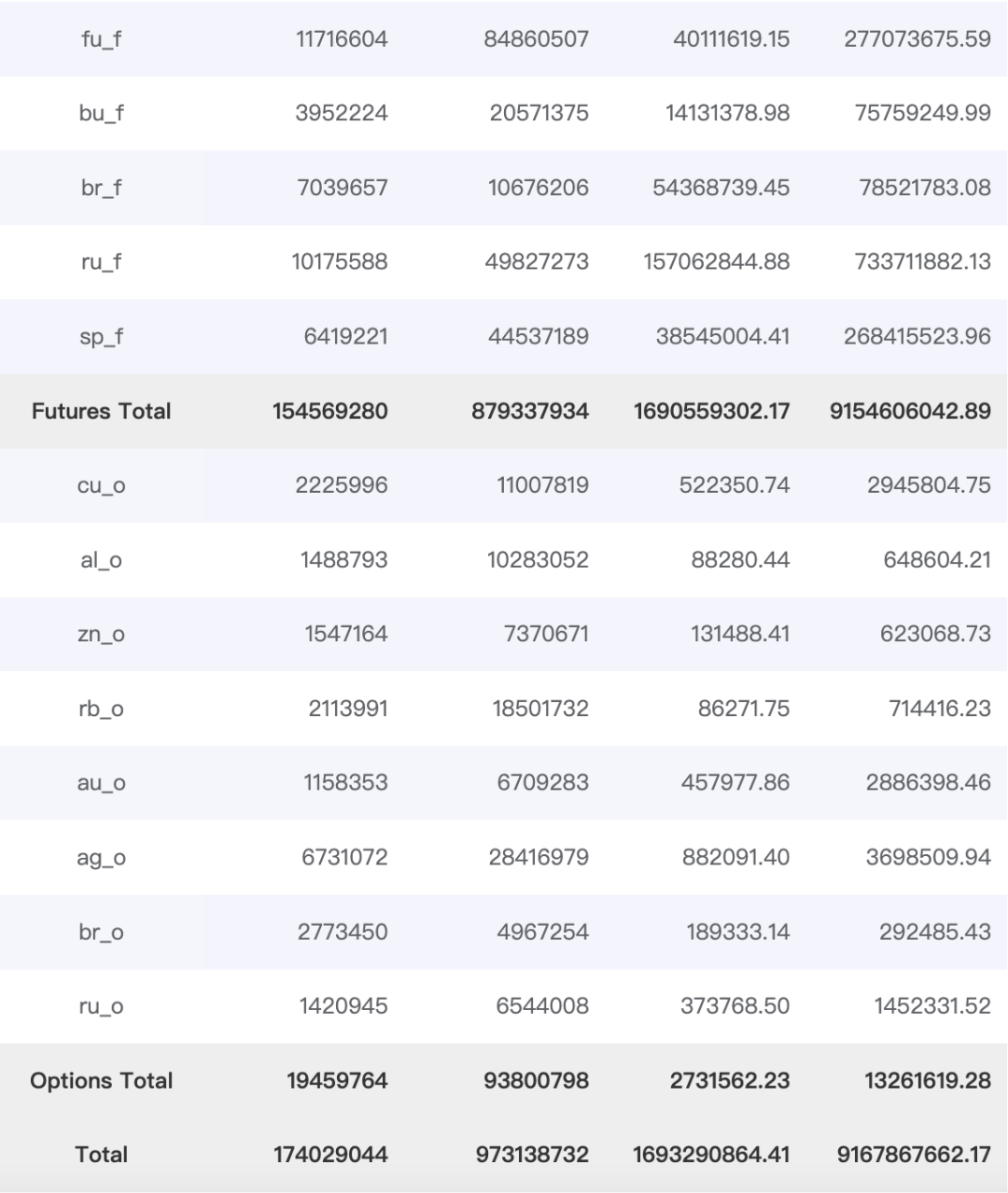Select the bu_f product cell
The image size is (1008, 1193).
tap(101, 114)
